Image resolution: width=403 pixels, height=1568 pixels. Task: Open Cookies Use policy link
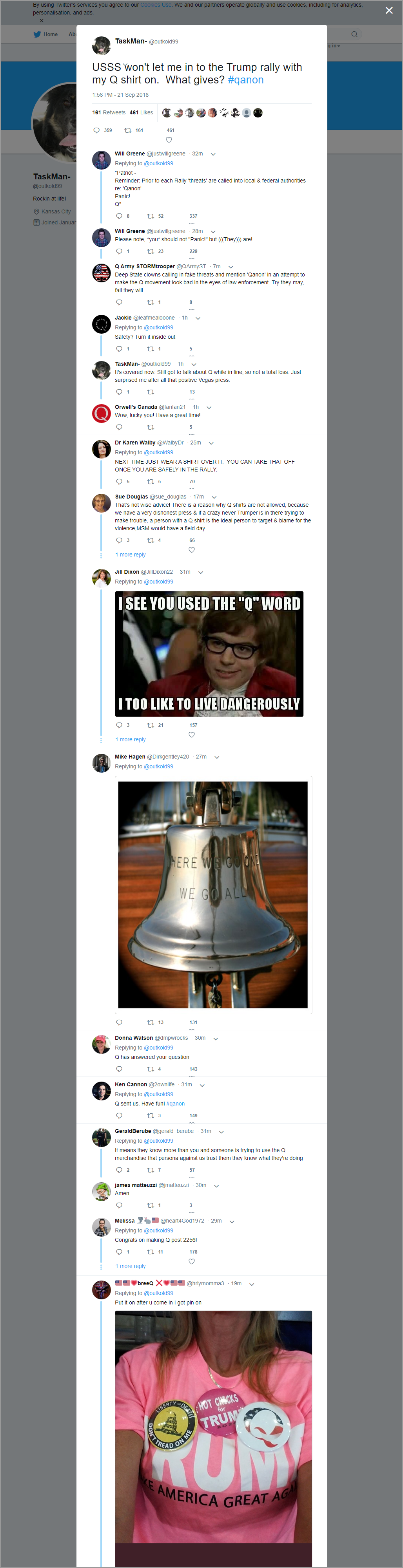tap(156, 5)
